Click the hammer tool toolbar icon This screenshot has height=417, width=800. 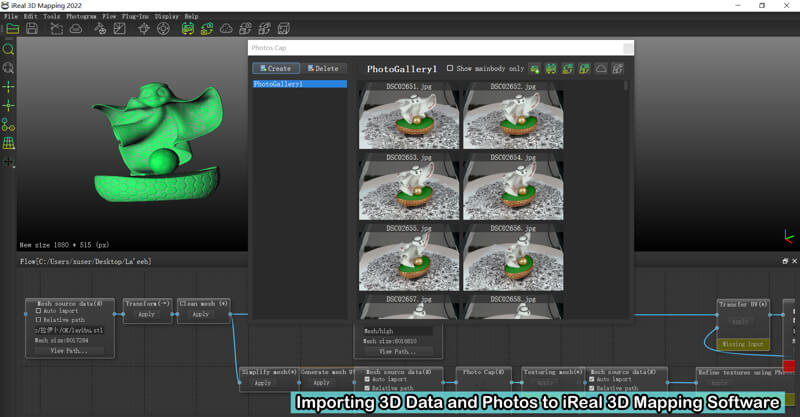click(100, 29)
